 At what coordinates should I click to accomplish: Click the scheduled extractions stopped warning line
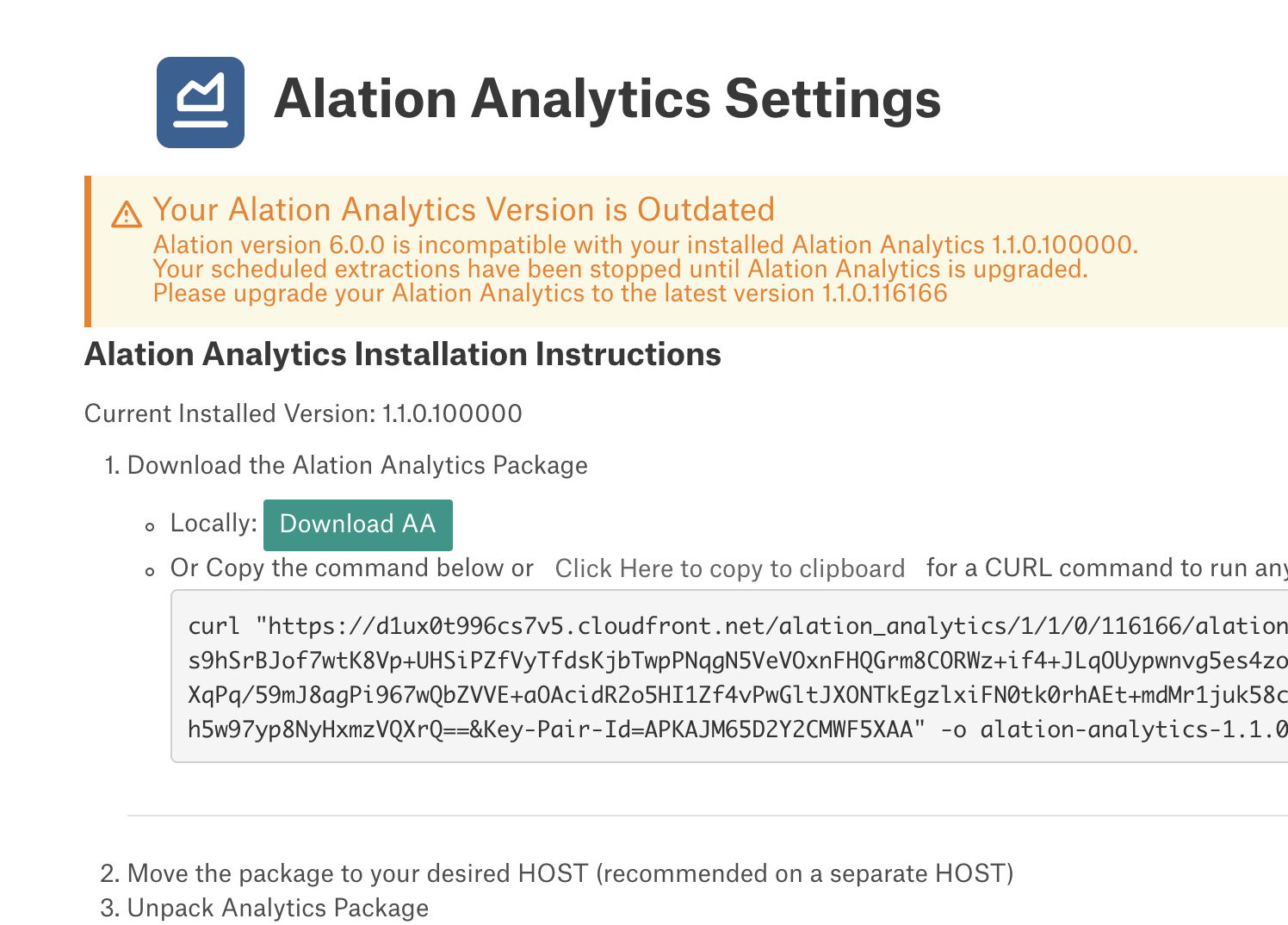click(621, 269)
